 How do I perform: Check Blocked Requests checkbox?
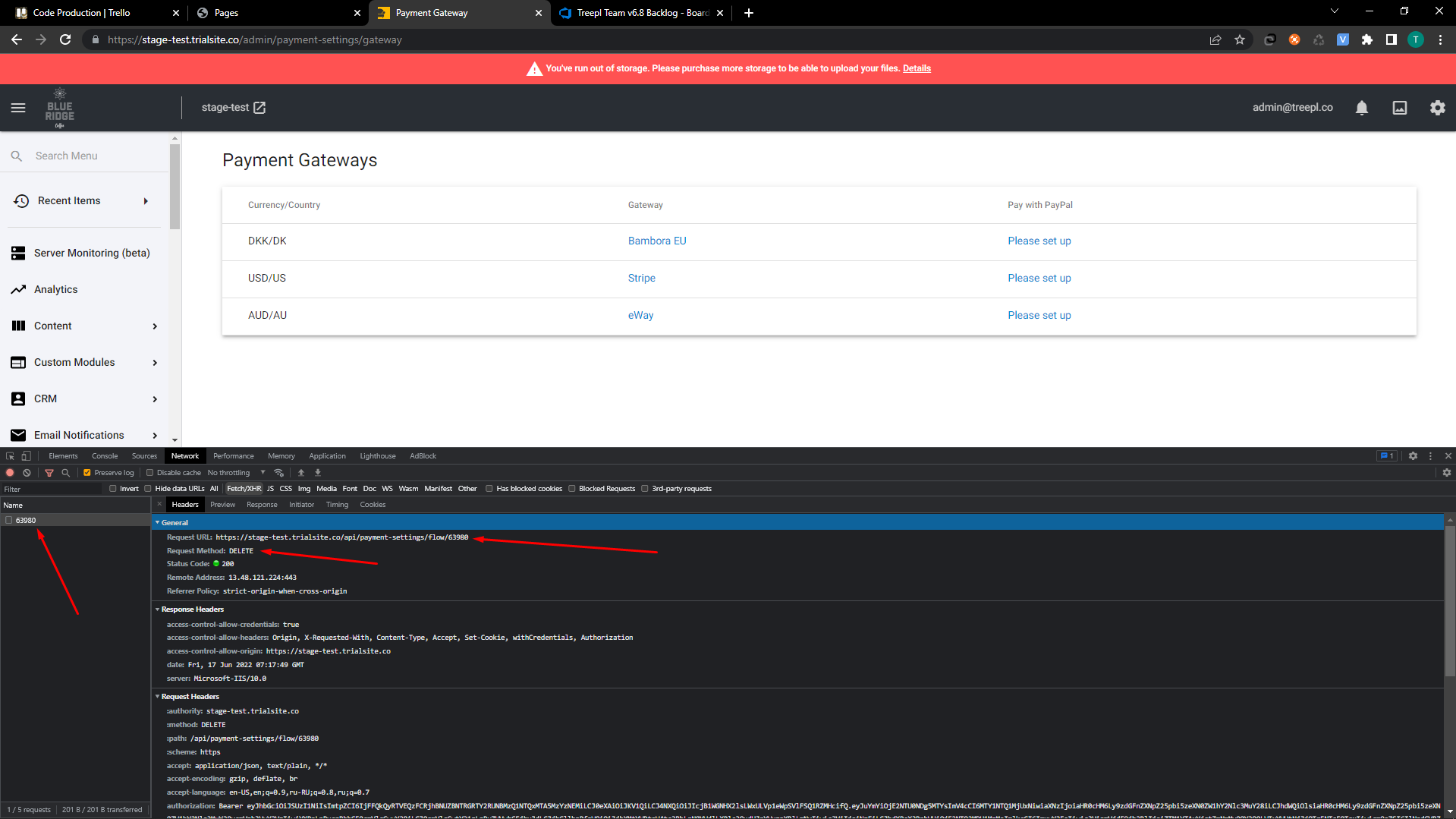pyautogui.click(x=572, y=489)
